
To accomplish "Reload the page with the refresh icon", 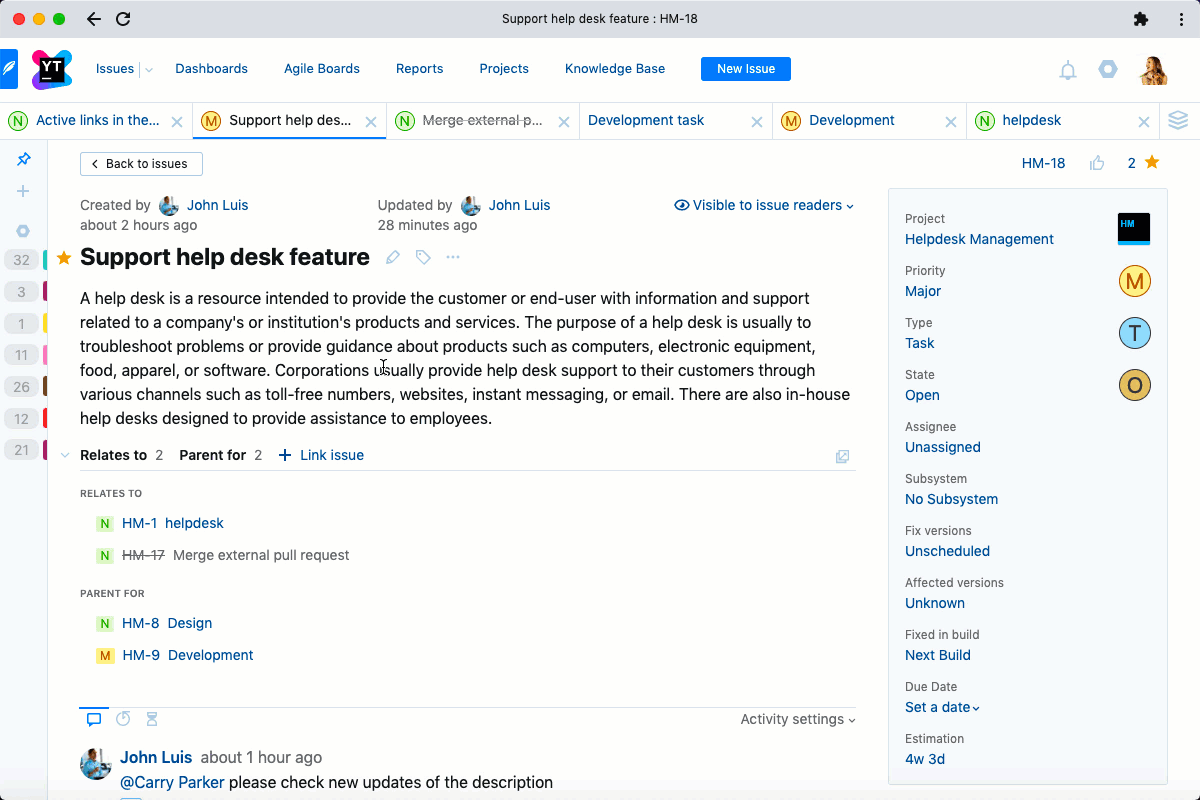I will point(123,19).
